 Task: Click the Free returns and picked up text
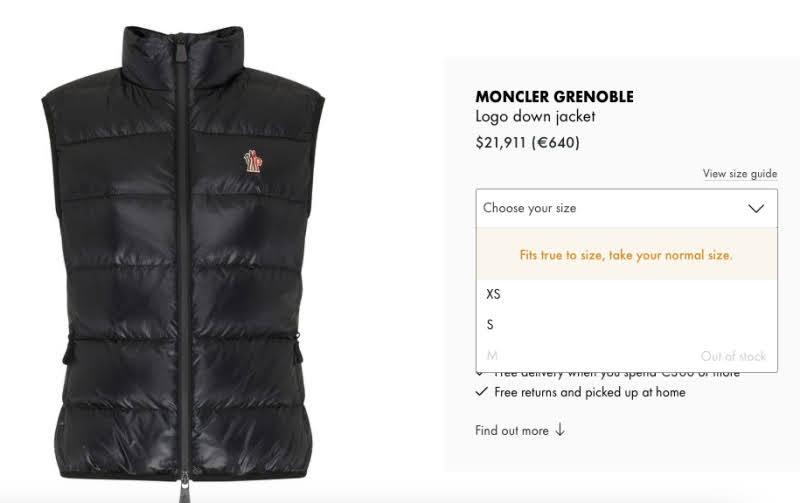590,392
